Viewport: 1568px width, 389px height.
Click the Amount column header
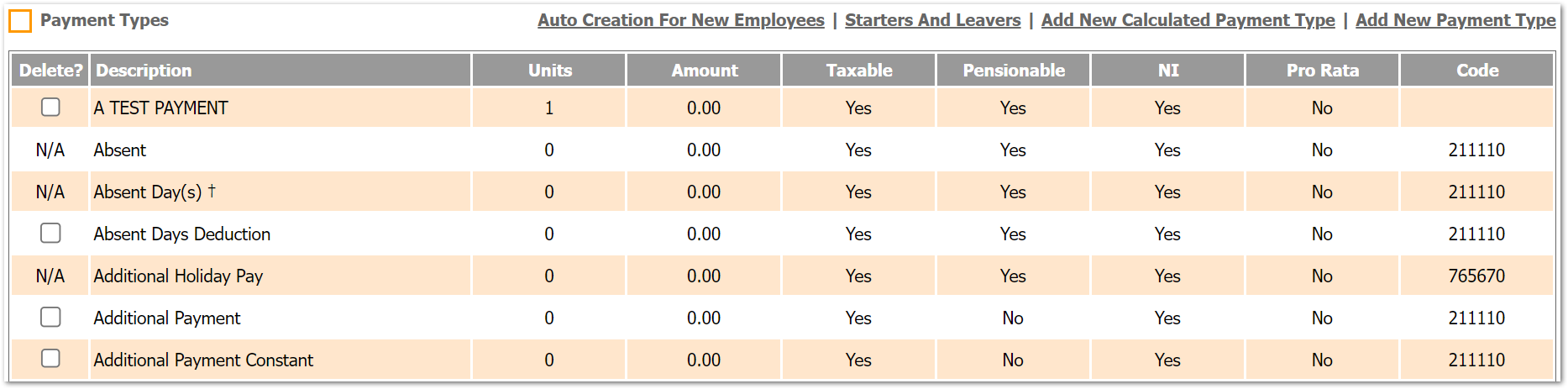[704, 71]
